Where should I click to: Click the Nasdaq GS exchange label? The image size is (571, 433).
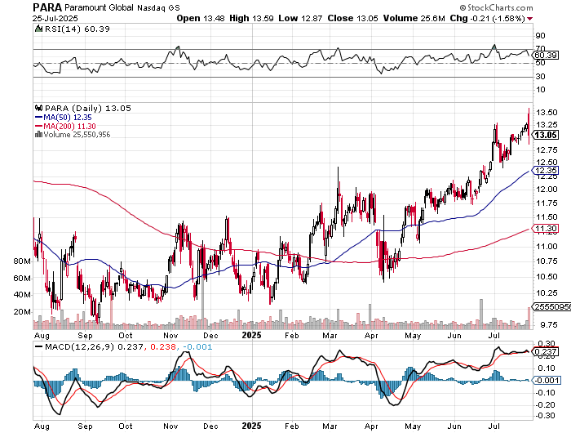[x=158, y=8]
